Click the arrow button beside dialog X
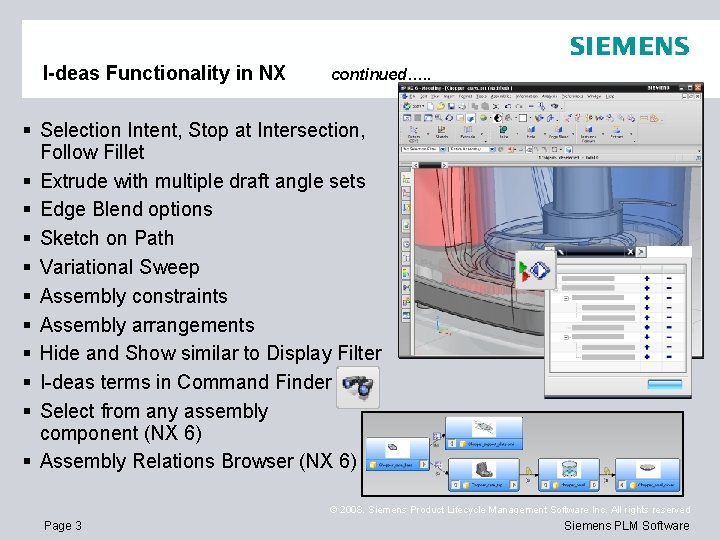 click(641, 252)
